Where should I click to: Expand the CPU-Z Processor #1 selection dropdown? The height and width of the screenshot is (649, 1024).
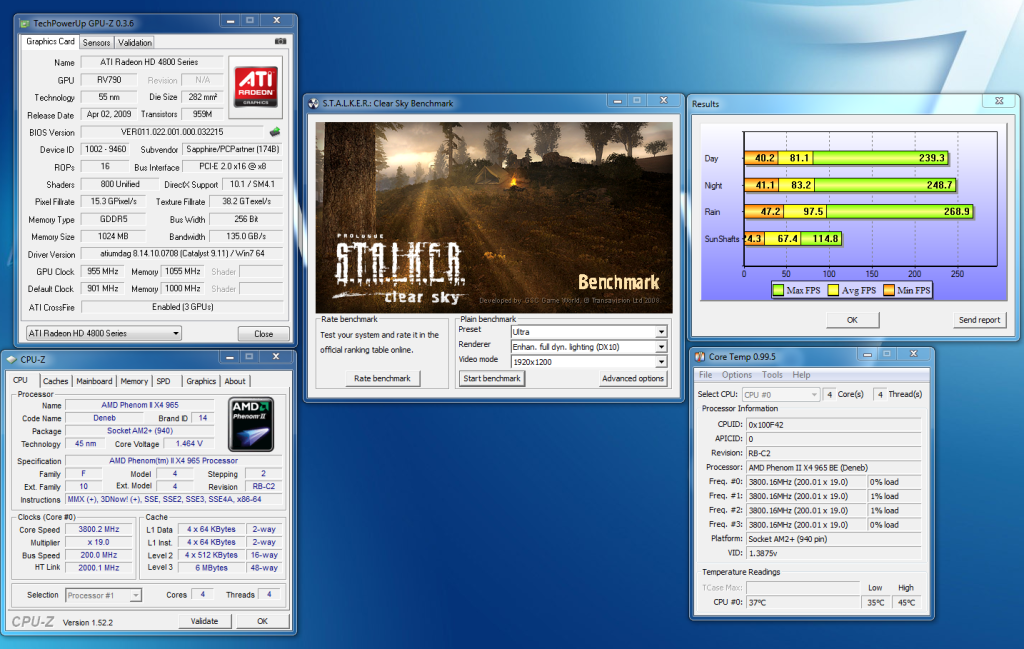click(x=135, y=595)
